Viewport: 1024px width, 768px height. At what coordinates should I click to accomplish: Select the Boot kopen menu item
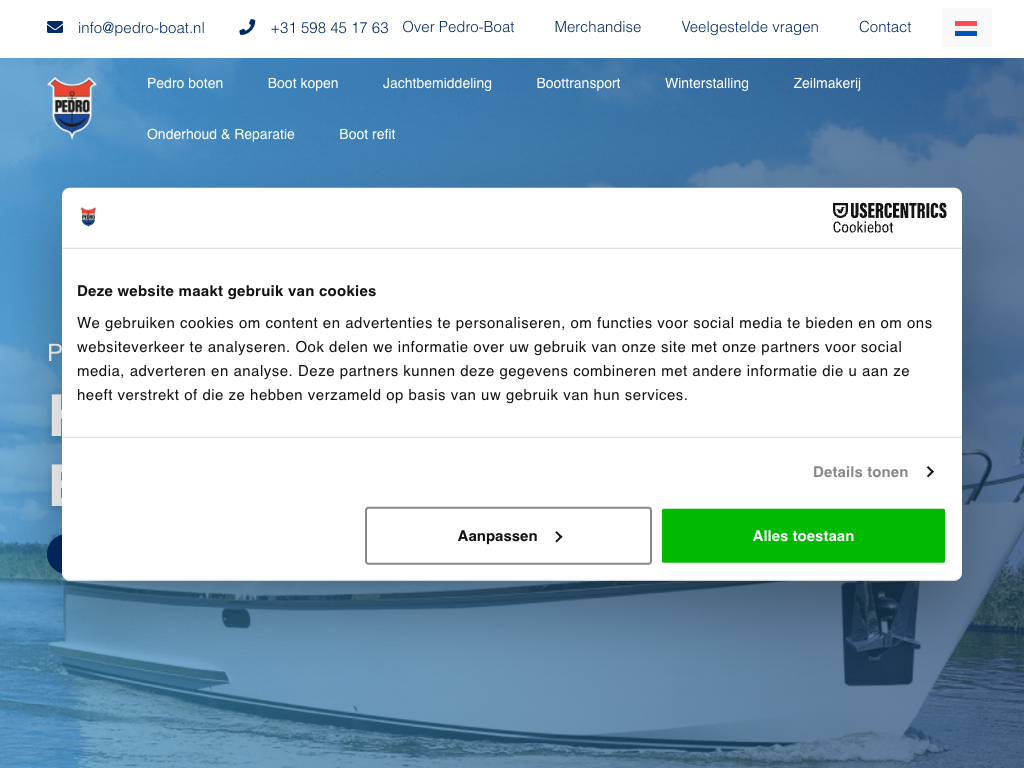point(303,83)
